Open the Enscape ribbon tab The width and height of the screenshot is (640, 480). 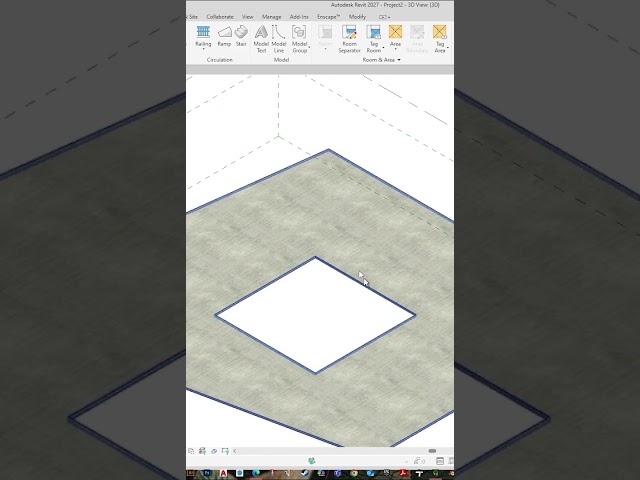(329, 17)
